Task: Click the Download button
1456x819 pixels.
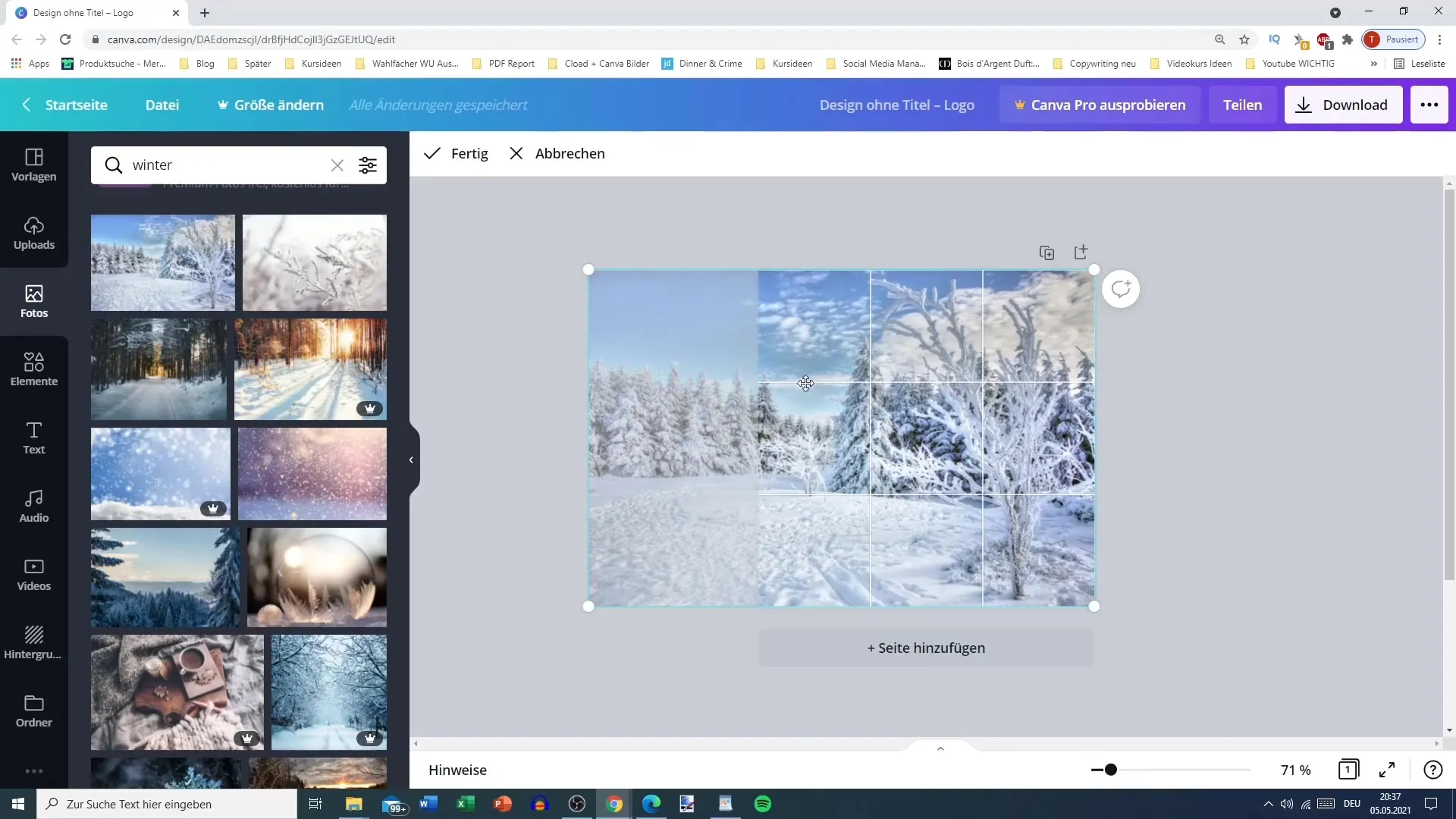Action: pyautogui.click(x=1343, y=105)
